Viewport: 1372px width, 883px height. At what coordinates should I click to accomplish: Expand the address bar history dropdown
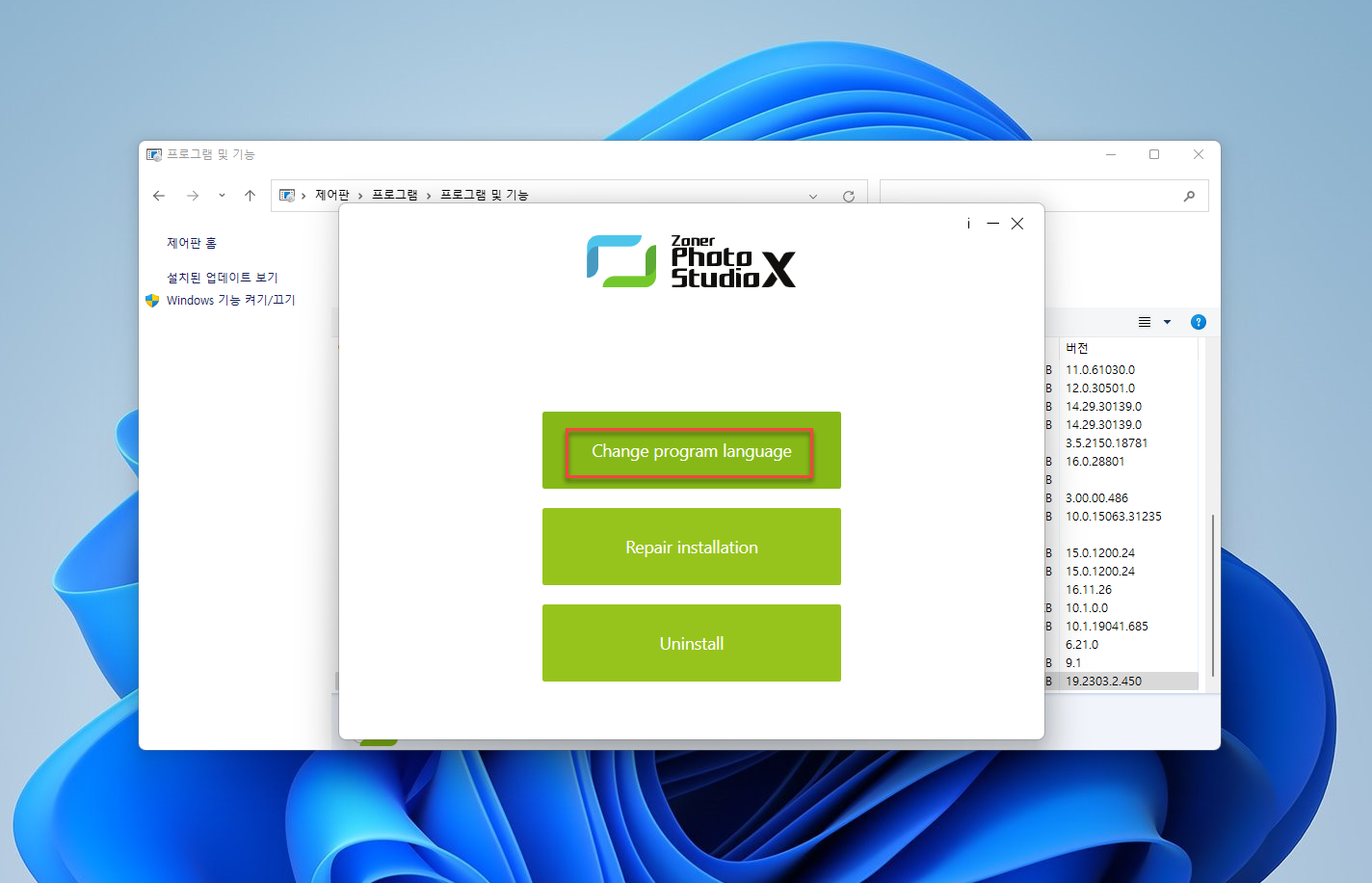click(813, 197)
